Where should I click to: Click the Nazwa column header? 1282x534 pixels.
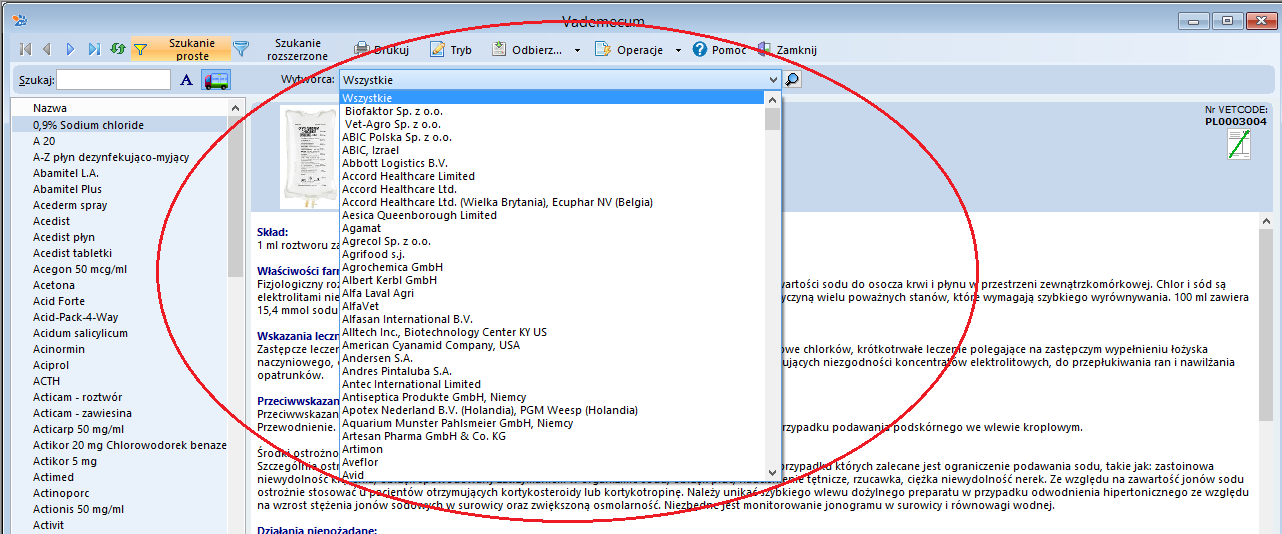(x=120, y=107)
